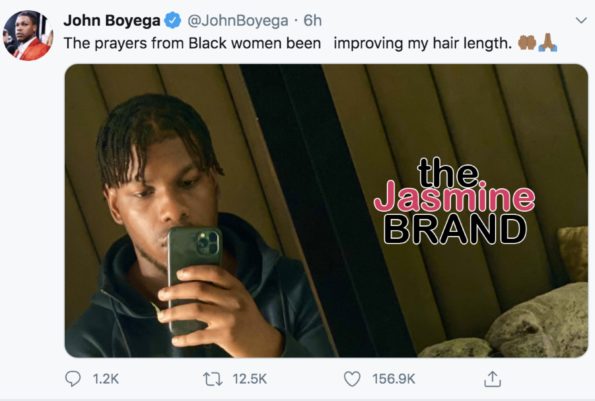
Task: Expand the attached mirror selfie photo
Action: click(x=326, y=211)
